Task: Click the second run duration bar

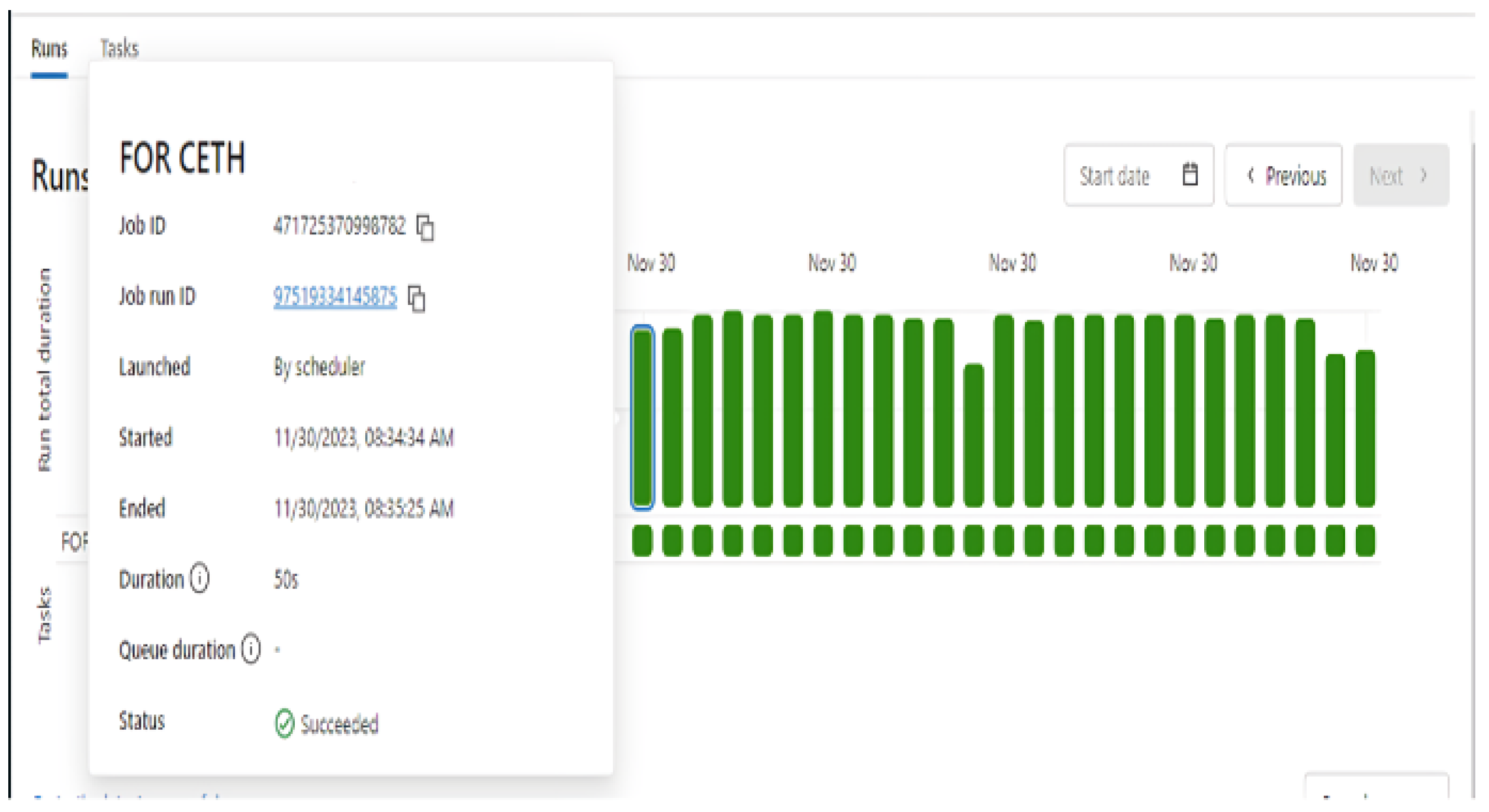Action: click(x=673, y=417)
